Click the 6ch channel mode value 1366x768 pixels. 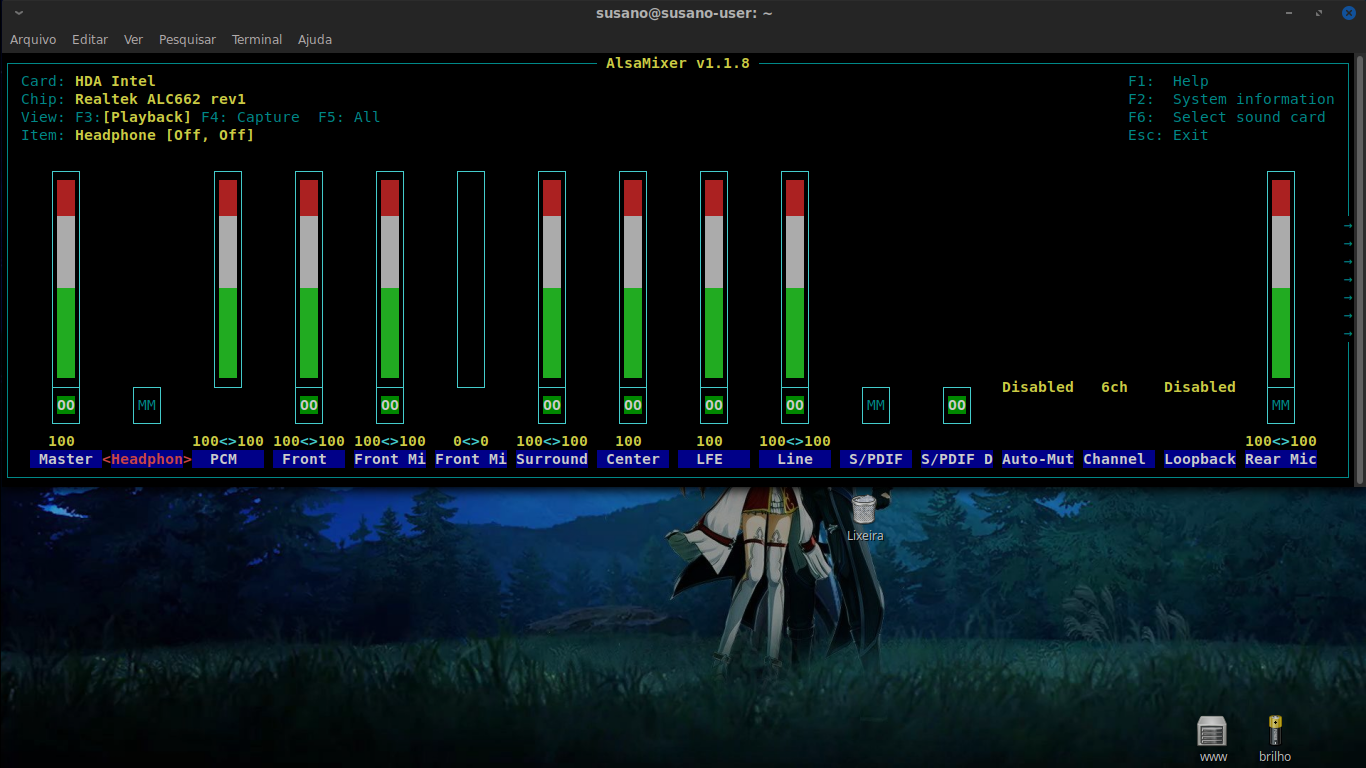click(x=1114, y=387)
